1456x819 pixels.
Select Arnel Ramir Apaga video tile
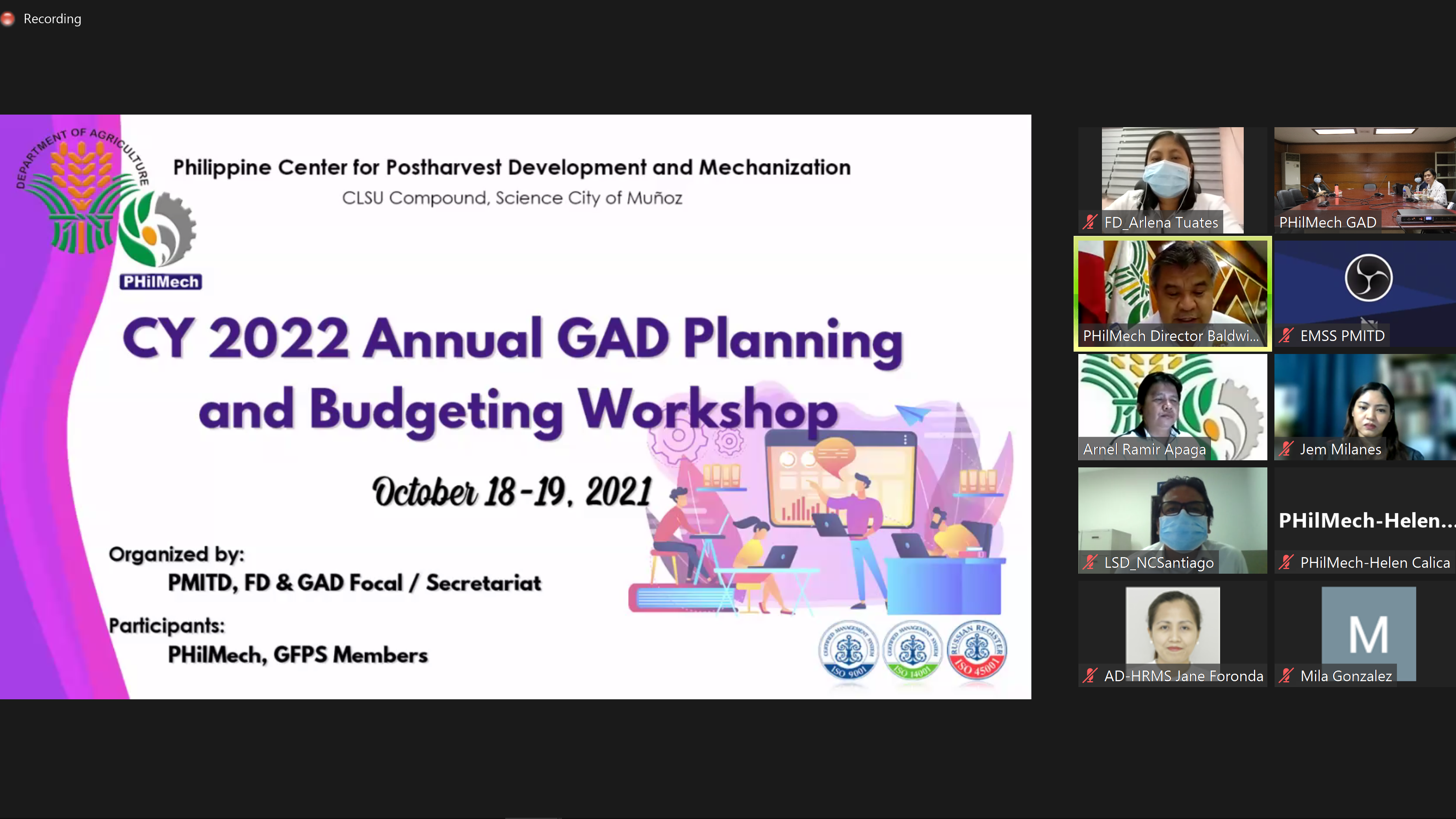pos(1172,407)
